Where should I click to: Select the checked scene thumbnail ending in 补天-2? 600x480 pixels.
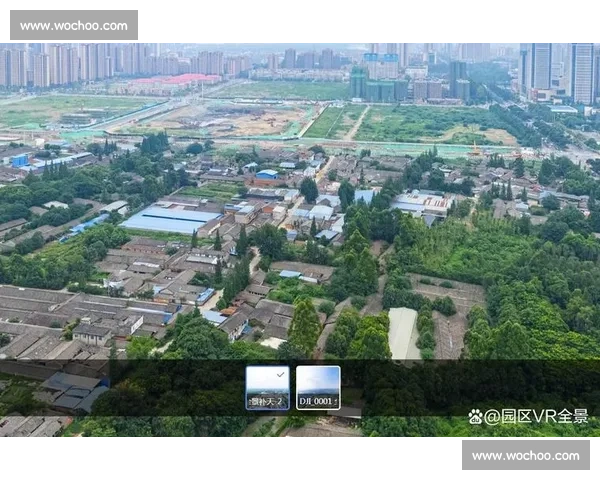tap(267, 388)
